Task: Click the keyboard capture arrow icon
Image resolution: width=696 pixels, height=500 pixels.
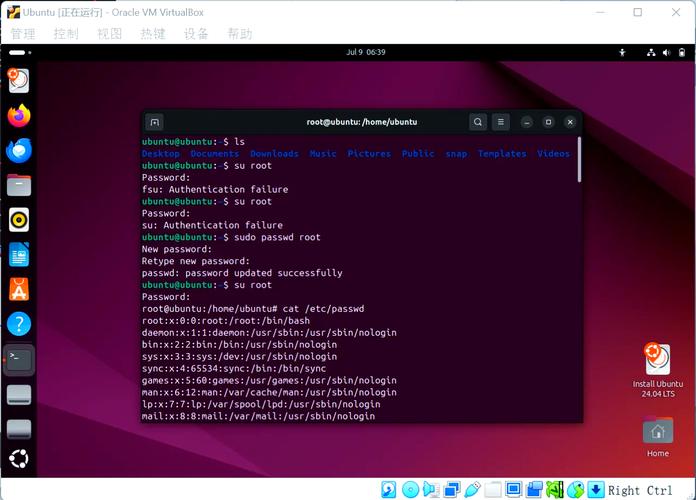Action: pos(596,490)
